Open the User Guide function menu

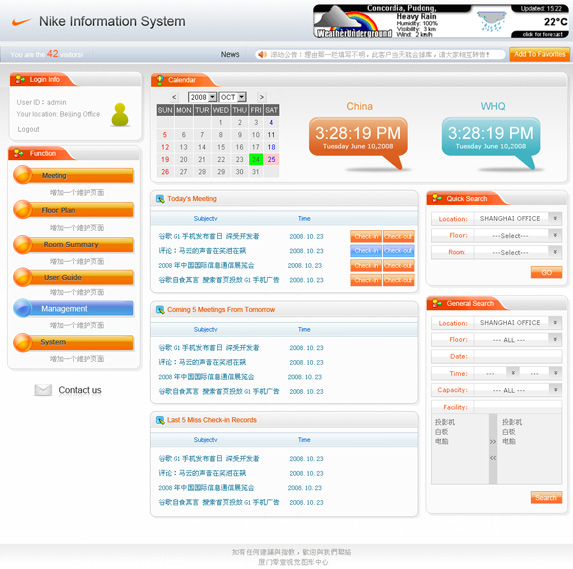pos(73,277)
